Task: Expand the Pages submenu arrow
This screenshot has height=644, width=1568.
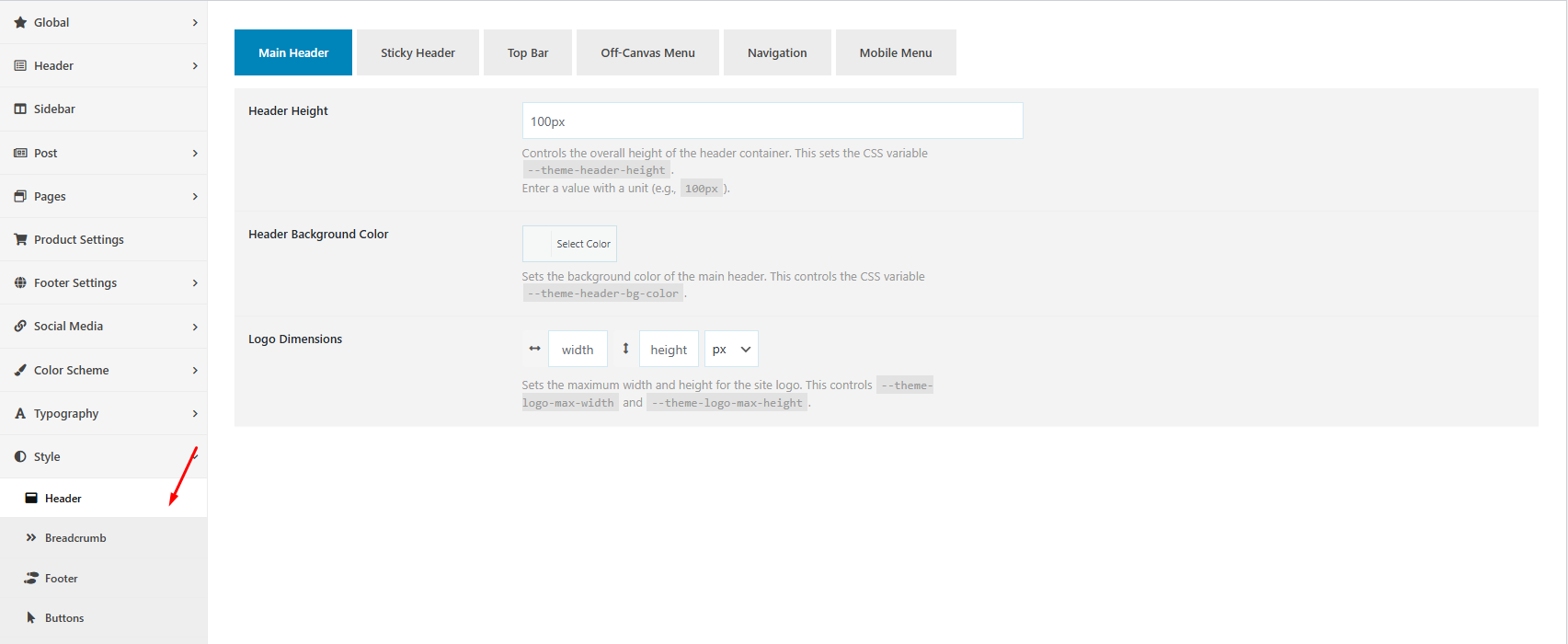Action: point(195,196)
